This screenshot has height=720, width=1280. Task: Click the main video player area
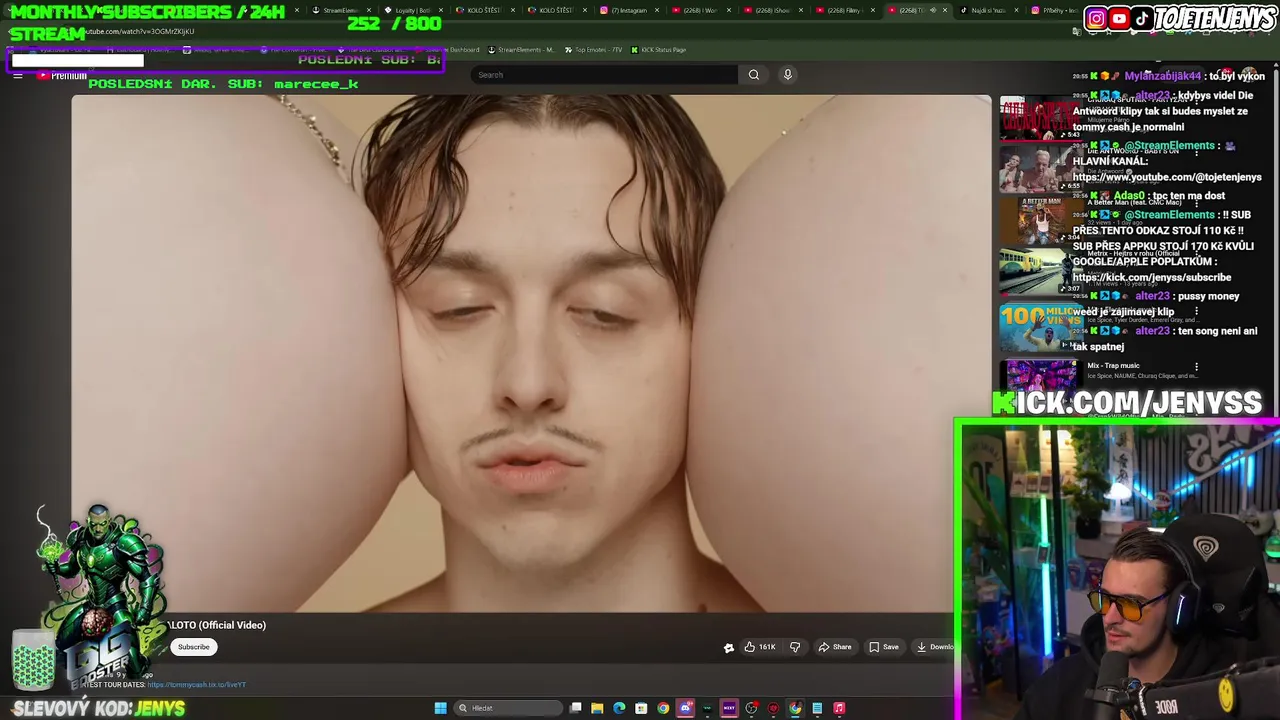click(x=531, y=354)
